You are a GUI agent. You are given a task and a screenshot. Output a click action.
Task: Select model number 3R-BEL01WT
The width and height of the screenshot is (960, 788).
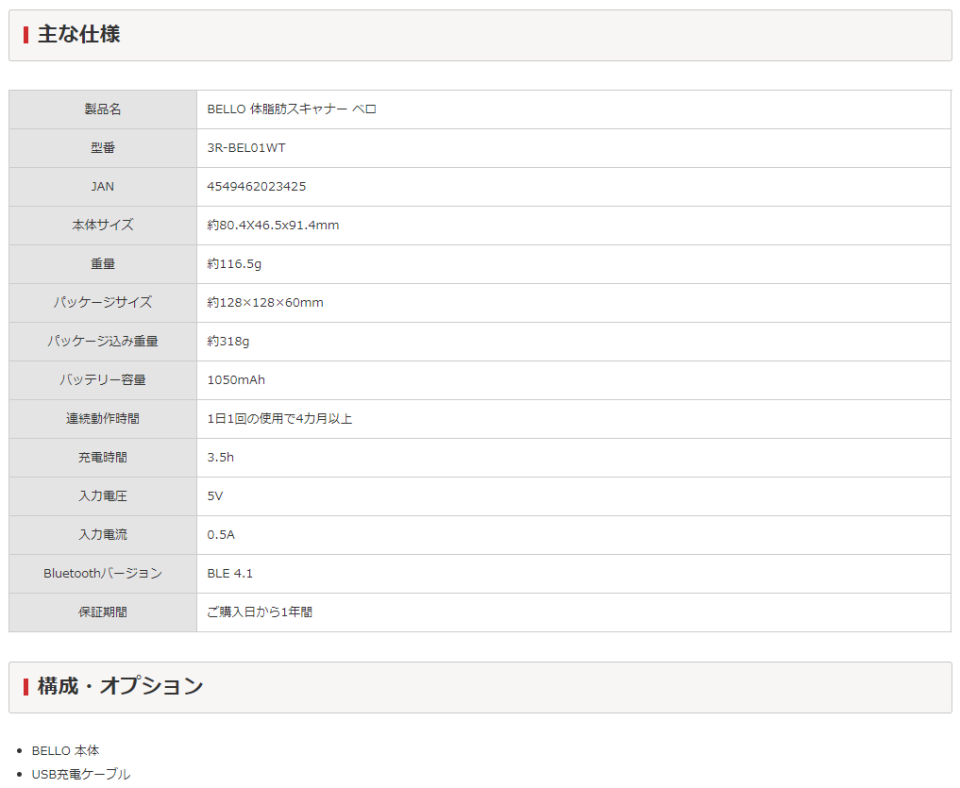246,148
